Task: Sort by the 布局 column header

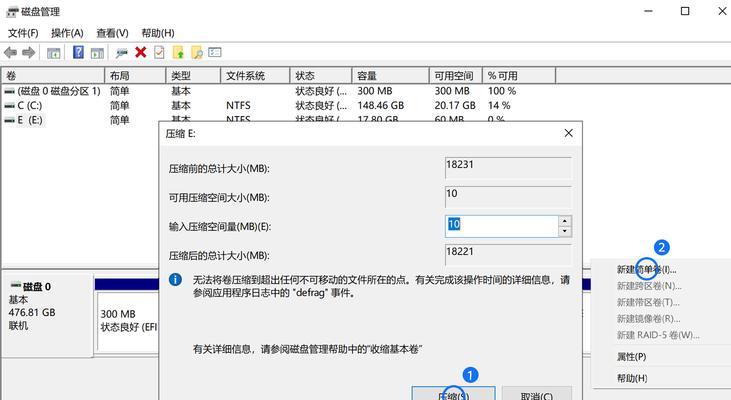Action: click(x=135, y=76)
